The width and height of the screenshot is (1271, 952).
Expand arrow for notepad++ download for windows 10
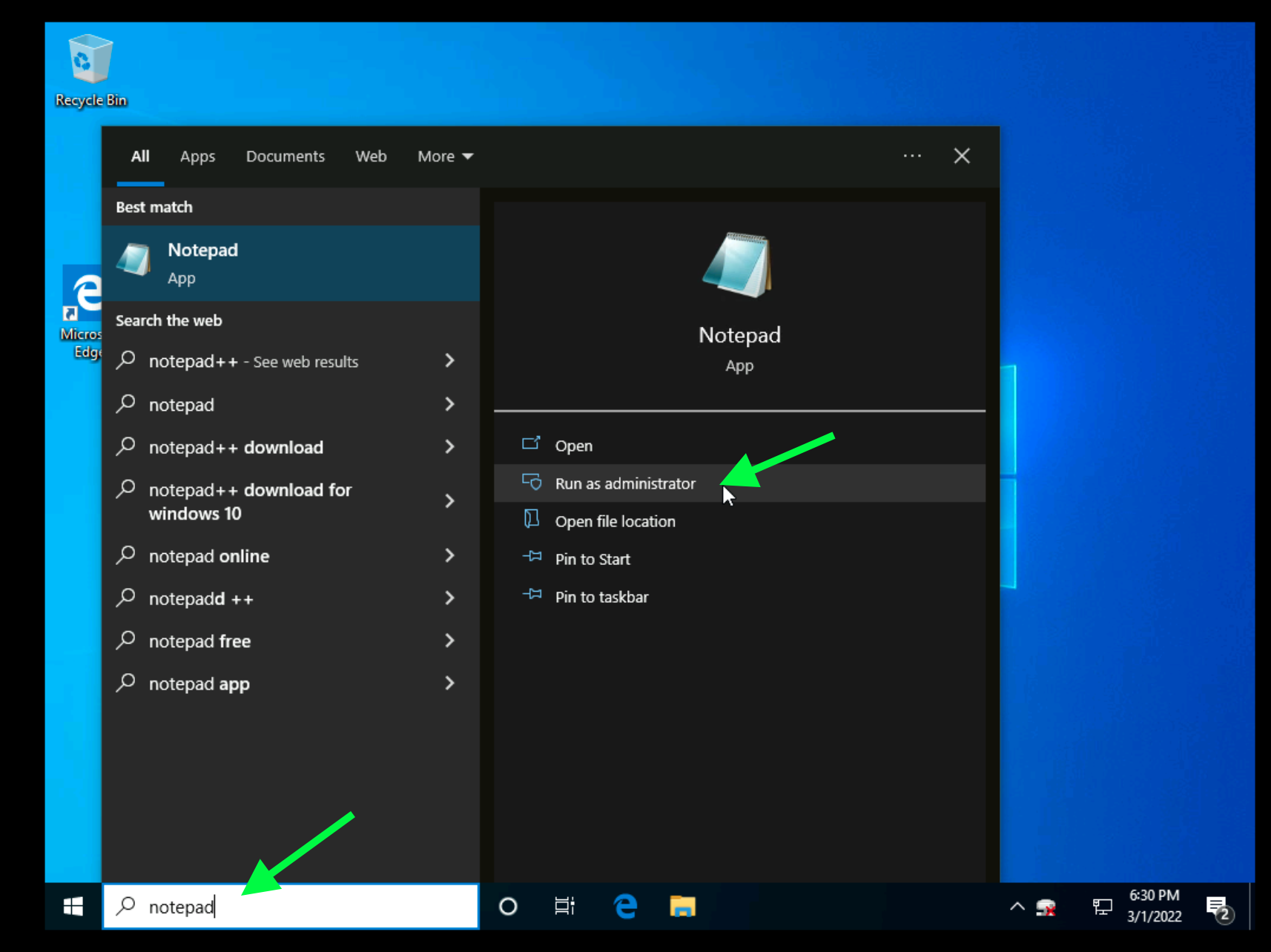tap(449, 501)
